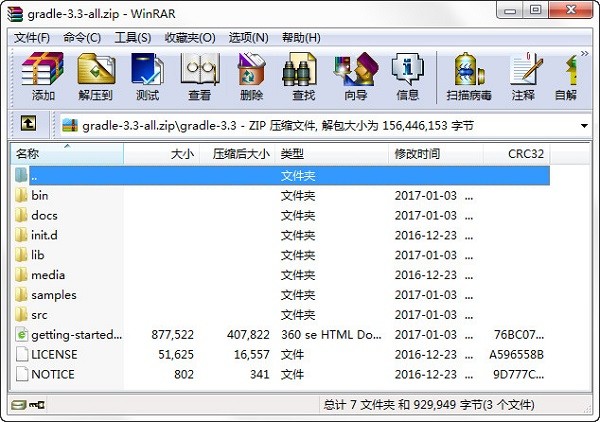Select the src folder icon

21,315
